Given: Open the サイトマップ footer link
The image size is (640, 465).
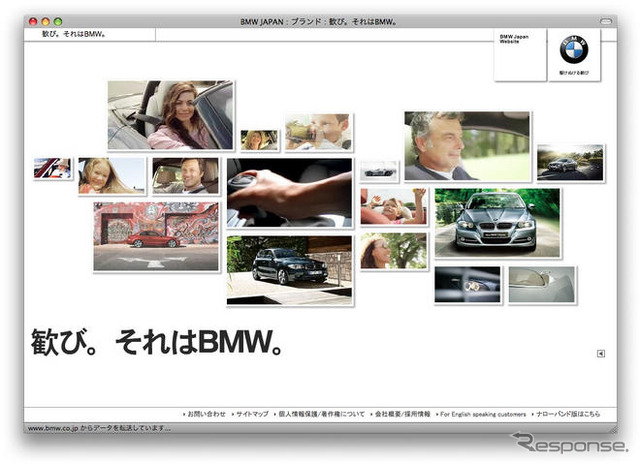Looking at the screenshot, I should (250, 414).
